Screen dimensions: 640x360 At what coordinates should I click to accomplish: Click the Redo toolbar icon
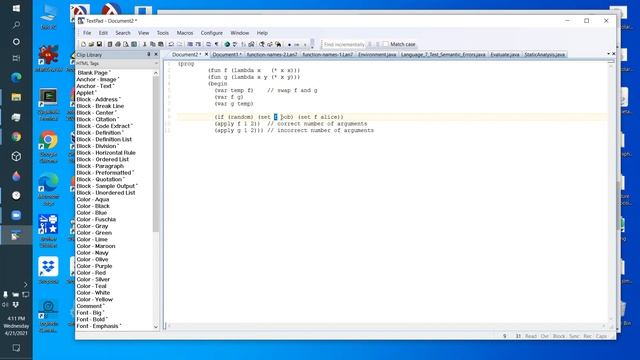click(180, 44)
